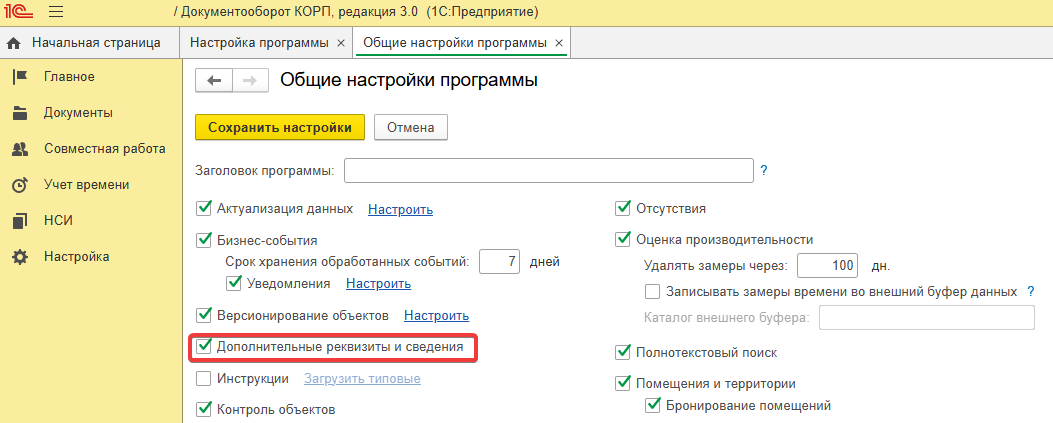Click Сохранить настройки button
The image size is (1053, 423).
pos(280,128)
